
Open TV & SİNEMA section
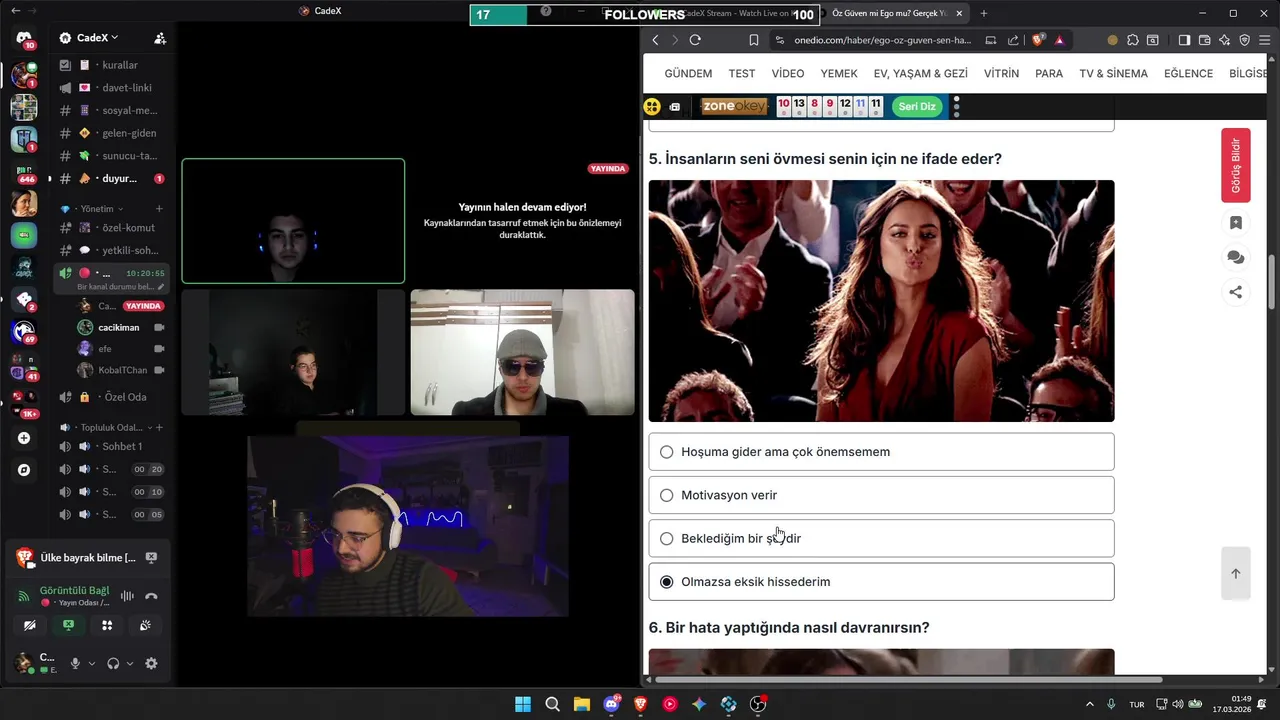(1113, 74)
